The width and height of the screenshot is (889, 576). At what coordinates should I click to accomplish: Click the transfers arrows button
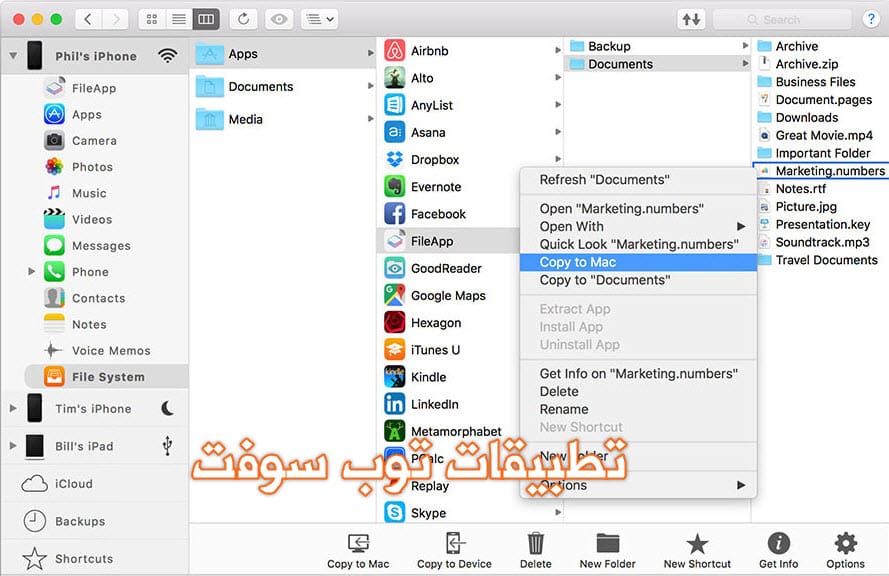point(691,19)
